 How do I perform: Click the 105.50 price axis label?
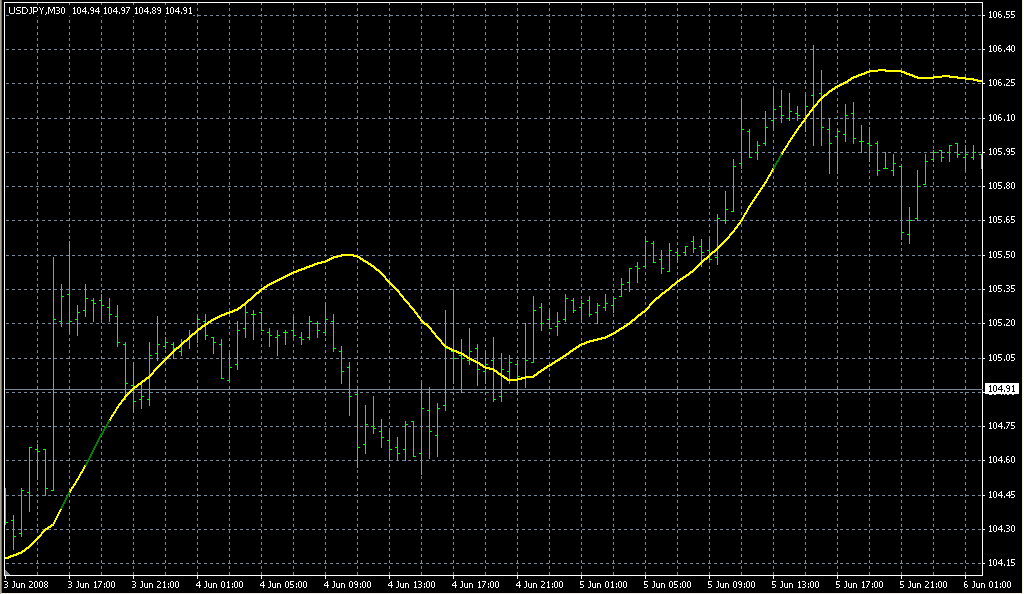[1001, 255]
